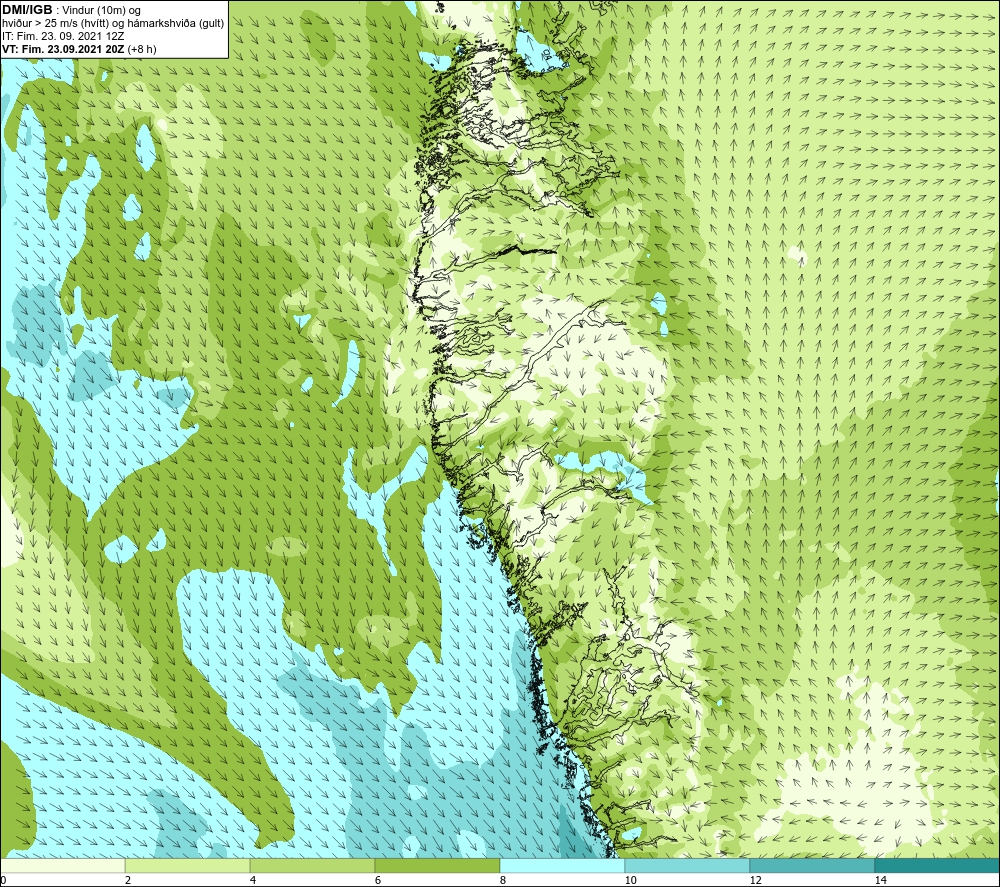Click the 'IT: Fim. 23. 09. 2021 12Z' line
The height and width of the screenshot is (887, 1000).
[x=63, y=36]
